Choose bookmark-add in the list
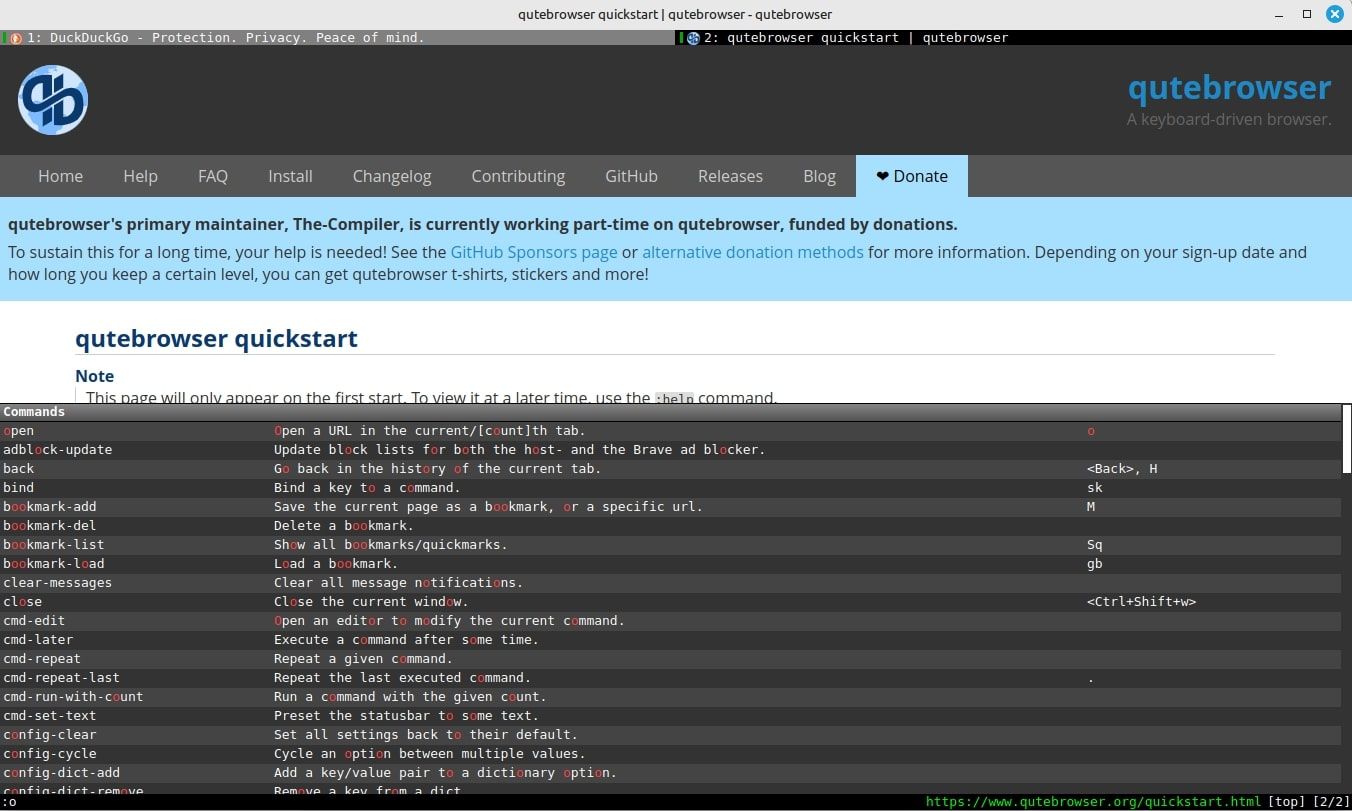Screen dimensions: 1352x811 [x=670, y=507]
